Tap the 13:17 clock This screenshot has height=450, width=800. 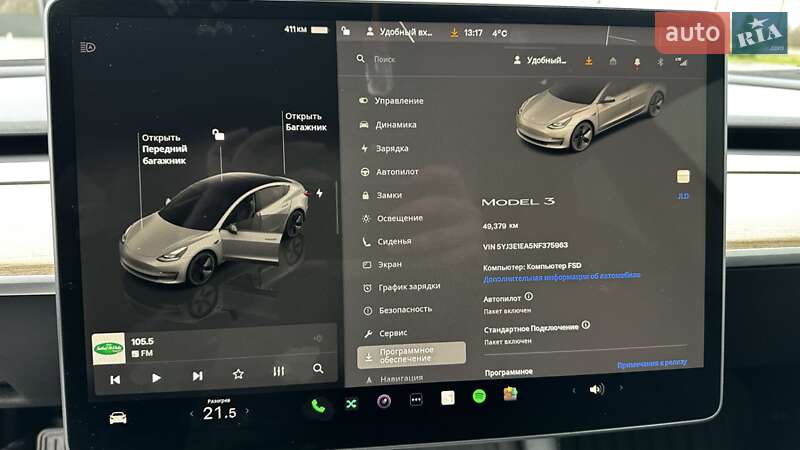[473, 33]
